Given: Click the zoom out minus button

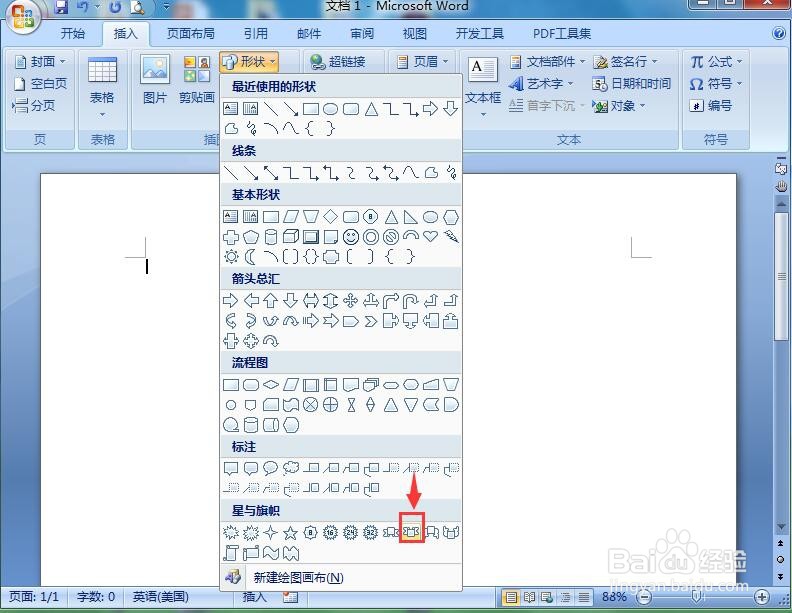Looking at the screenshot, I should (644, 598).
